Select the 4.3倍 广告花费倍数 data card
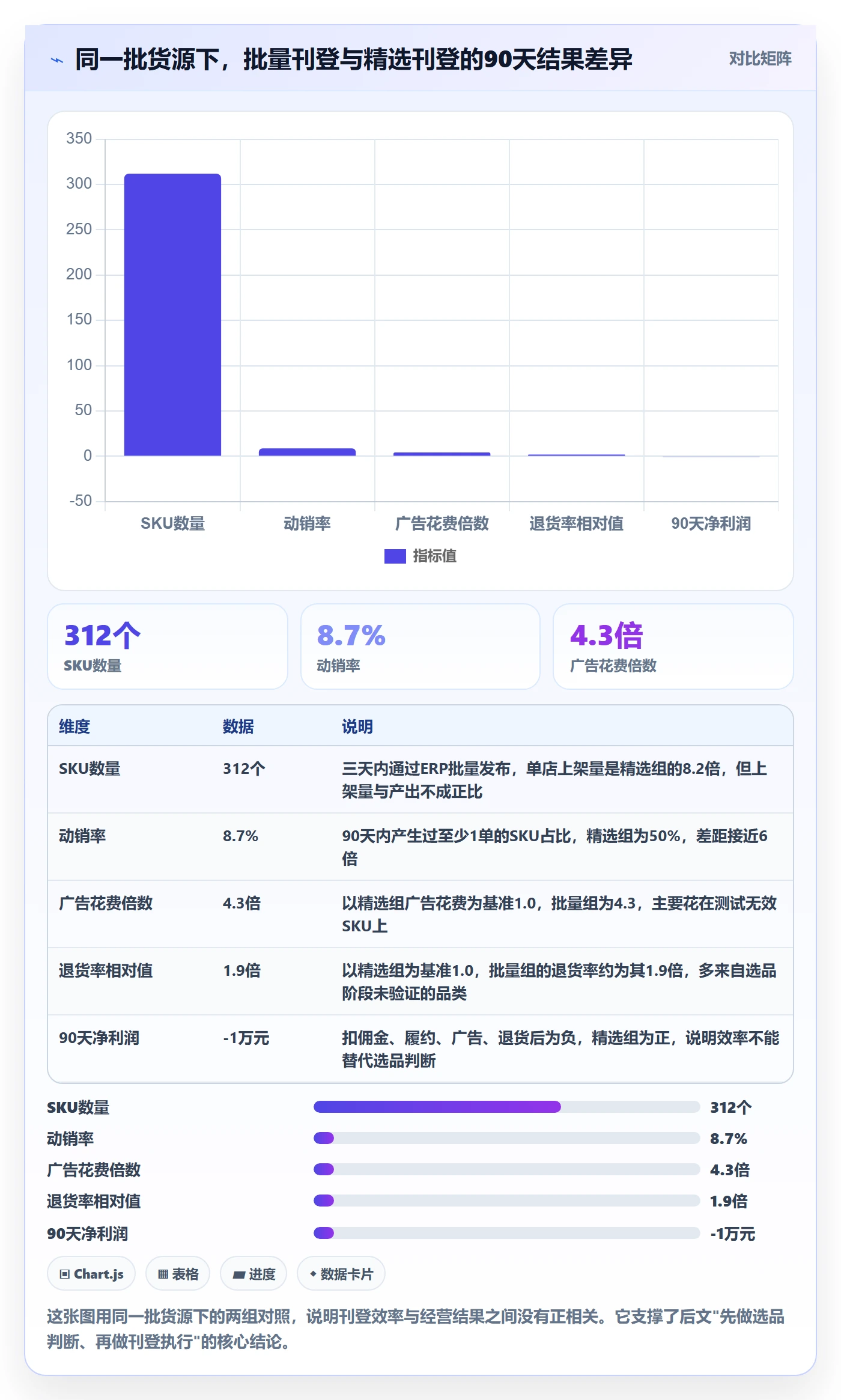 [x=673, y=647]
